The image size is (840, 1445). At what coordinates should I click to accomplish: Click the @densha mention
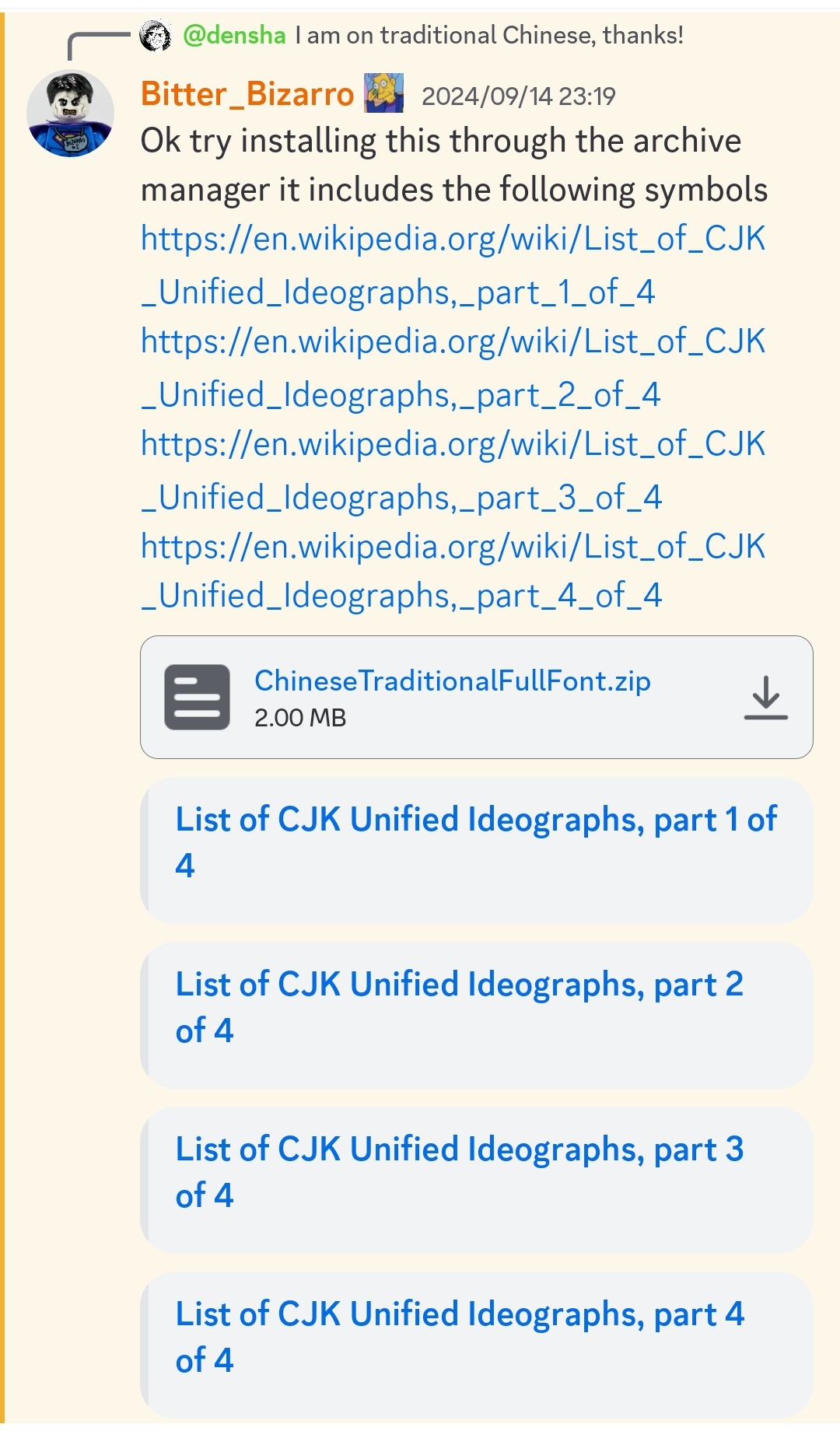pos(234,36)
